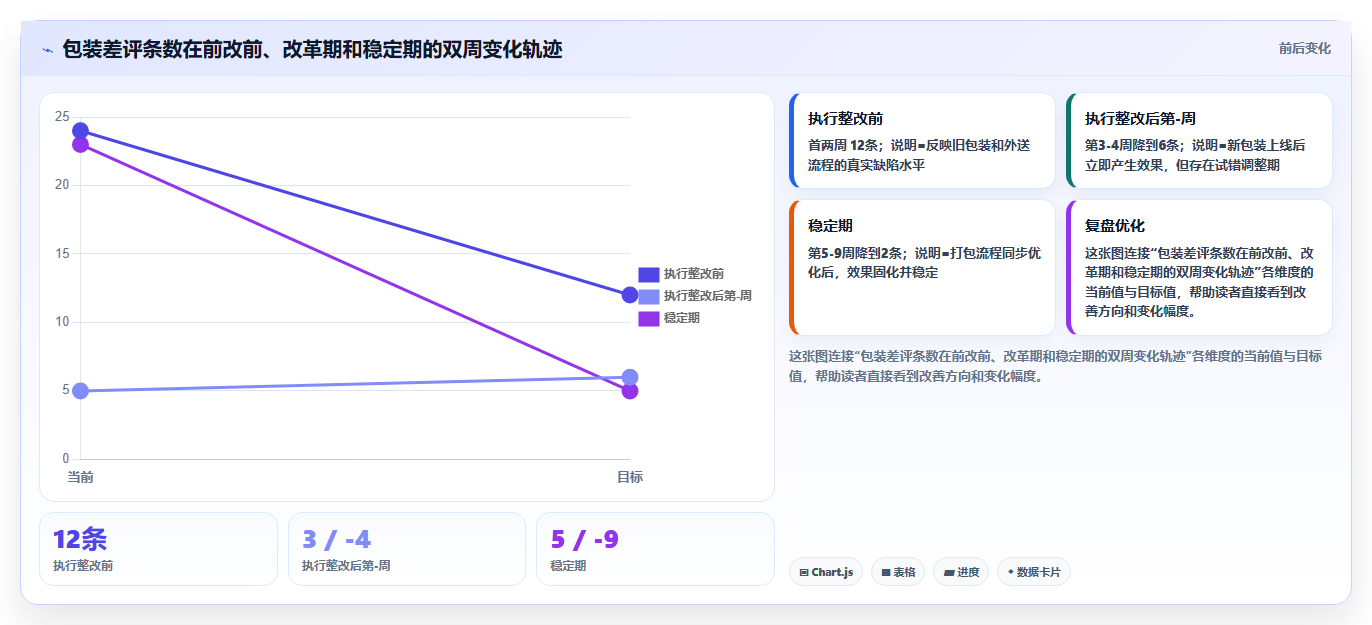Toggle 稳定期 series in chart legend
The height and width of the screenshot is (625, 1372).
(669, 318)
